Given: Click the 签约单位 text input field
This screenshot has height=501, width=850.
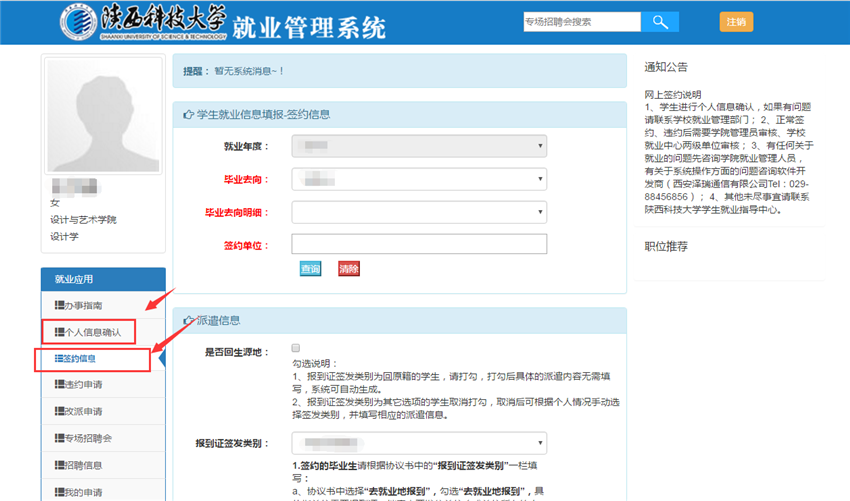Looking at the screenshot, I should click(419, 244).
